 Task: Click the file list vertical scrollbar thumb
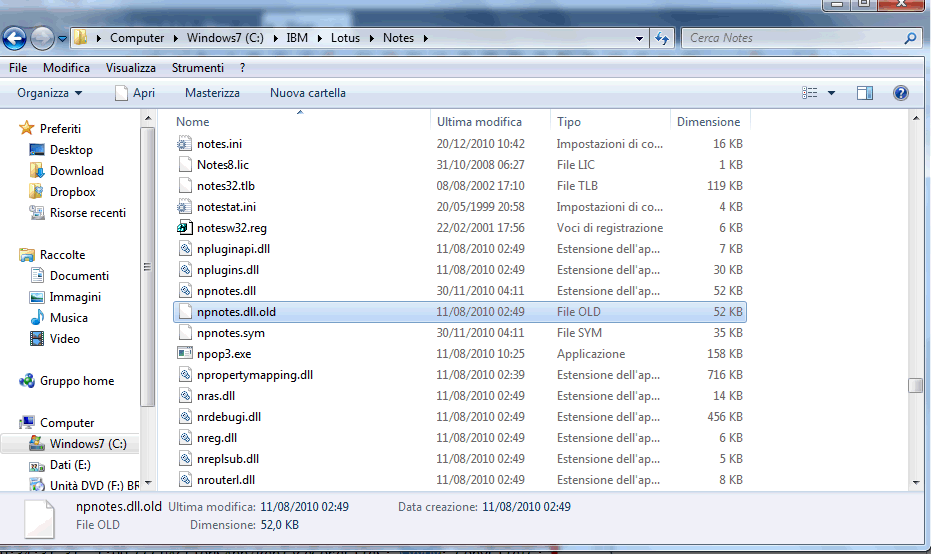(x=915, y=385)
